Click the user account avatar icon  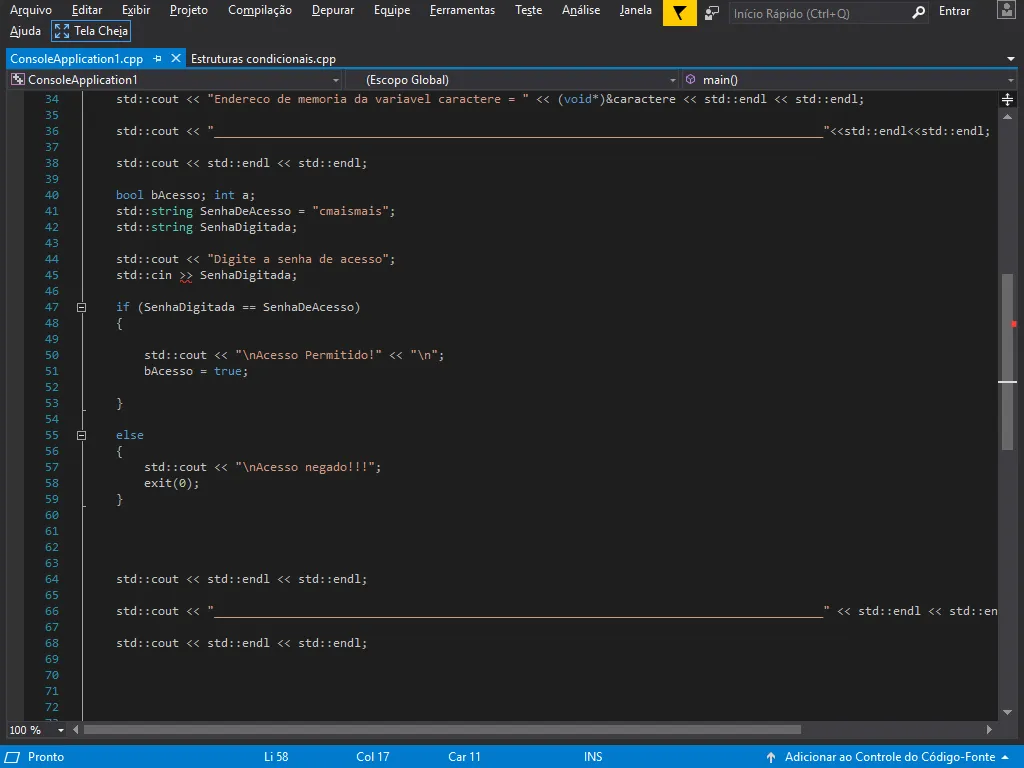point(1008,11)
